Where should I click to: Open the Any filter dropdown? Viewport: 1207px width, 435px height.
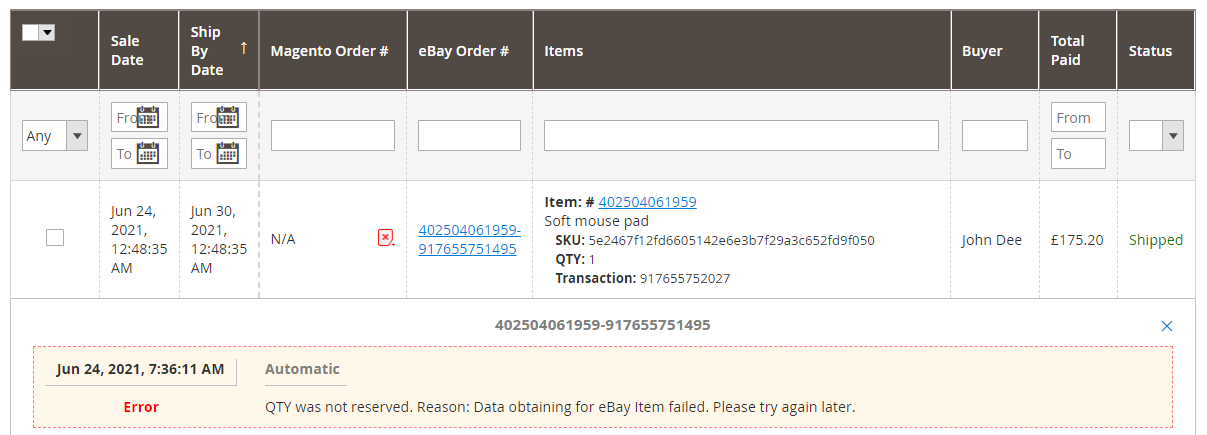(55, 136)
